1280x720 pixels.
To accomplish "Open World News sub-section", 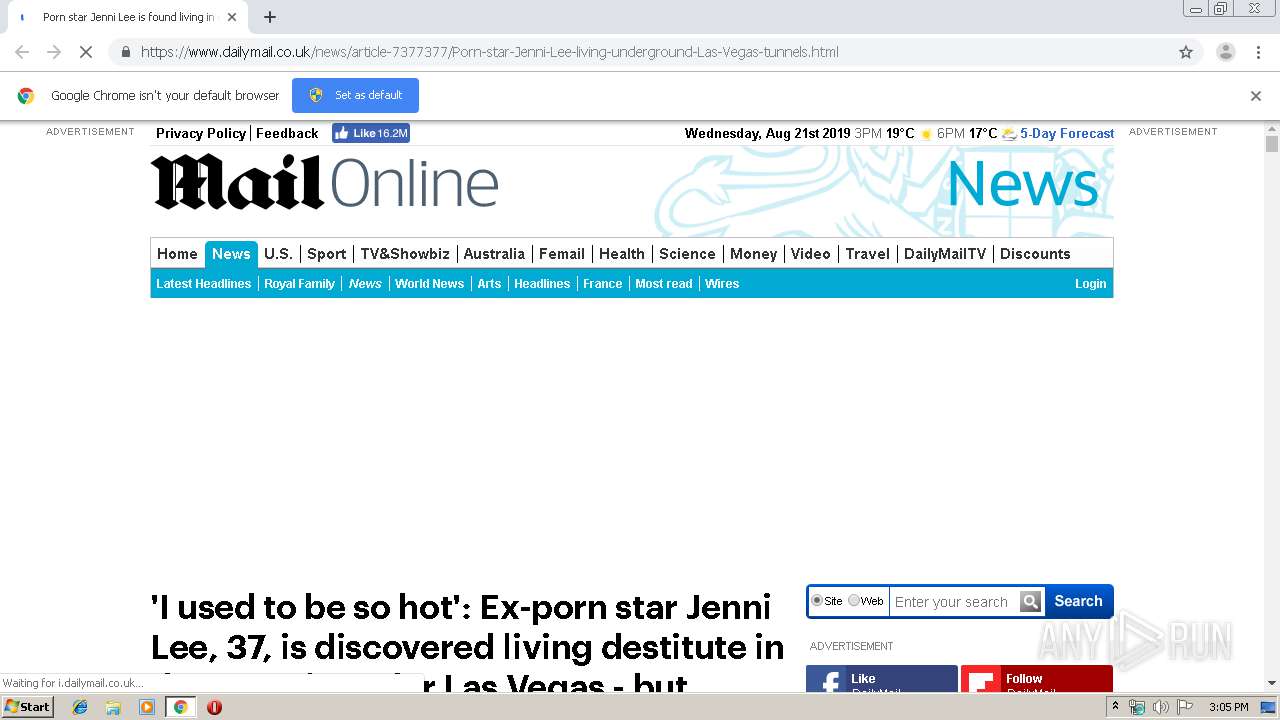I will [x=429, y=284].
